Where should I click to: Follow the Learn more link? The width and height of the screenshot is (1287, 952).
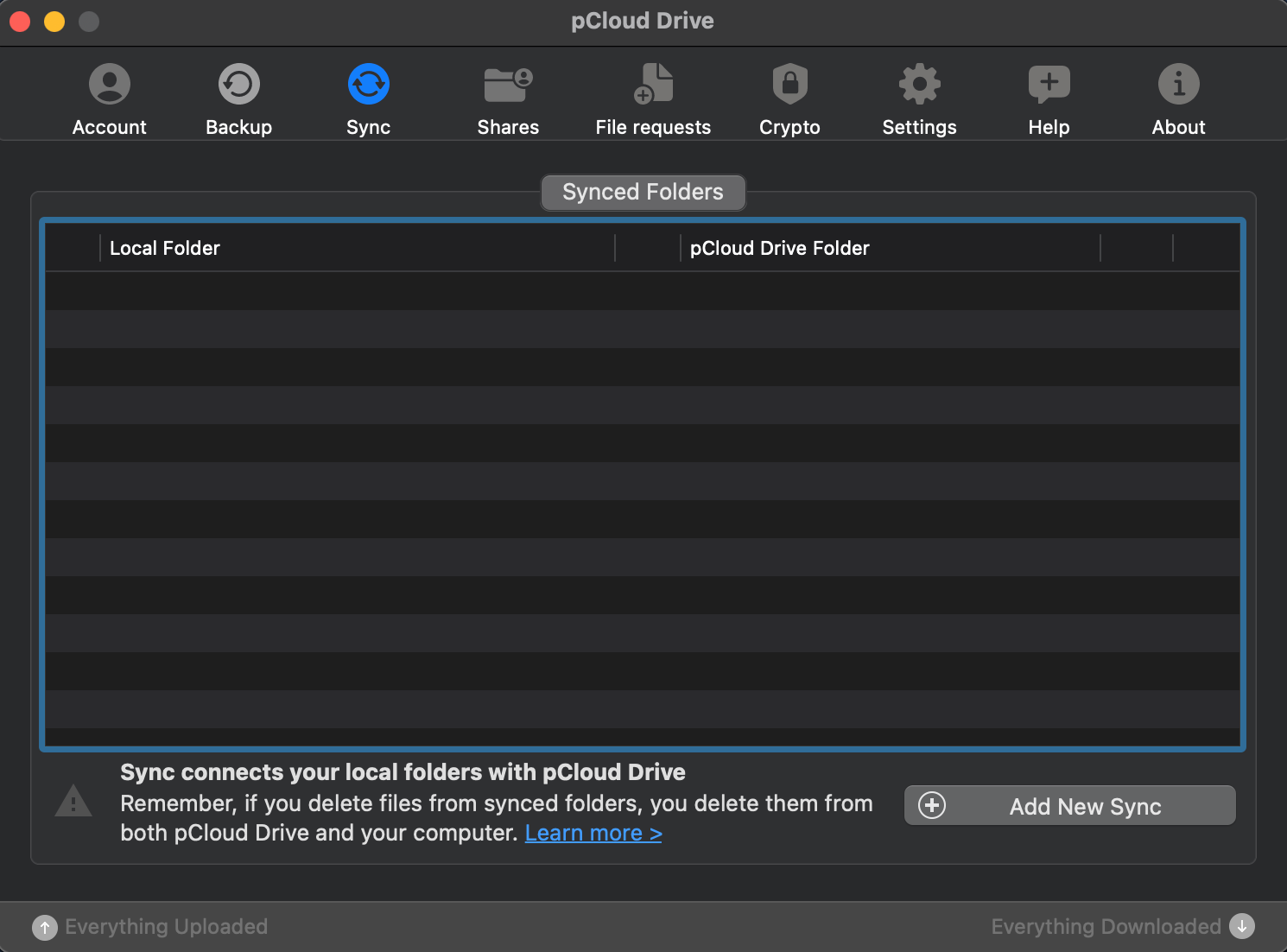[593, 833]
